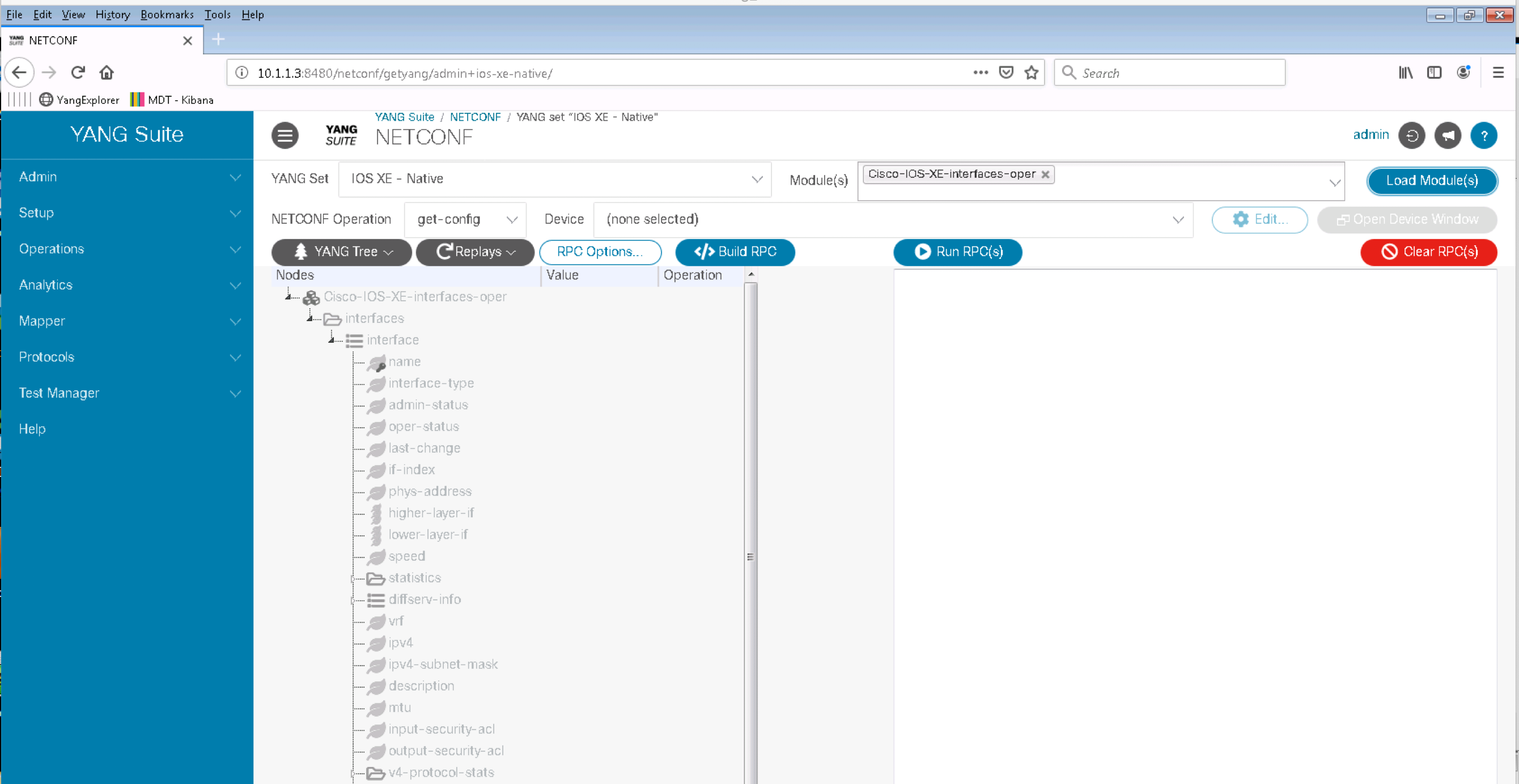Expand the YANG Tree dropdown button

pyautogui.click(x=342, y=252)
